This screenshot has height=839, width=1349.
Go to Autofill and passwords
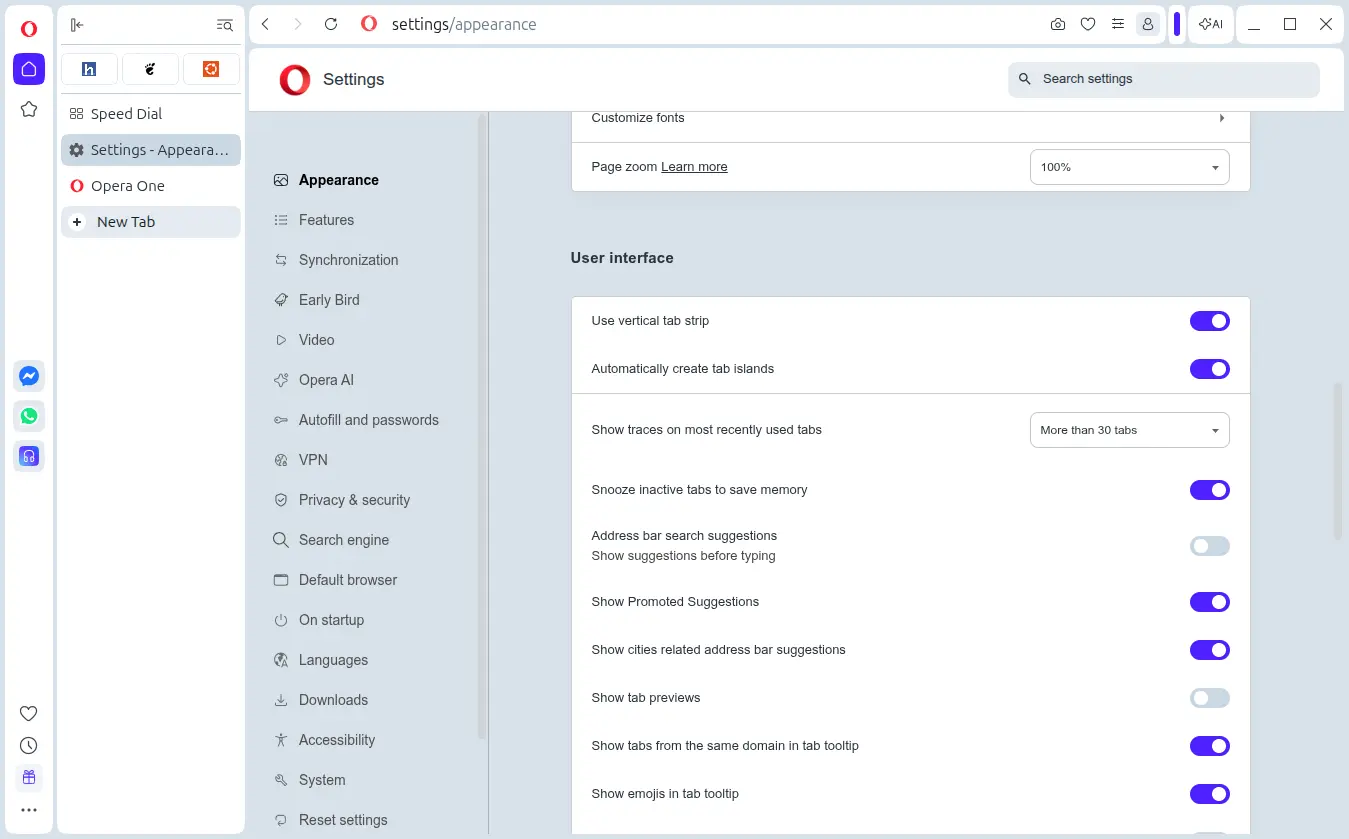click(x=356, y=420)
